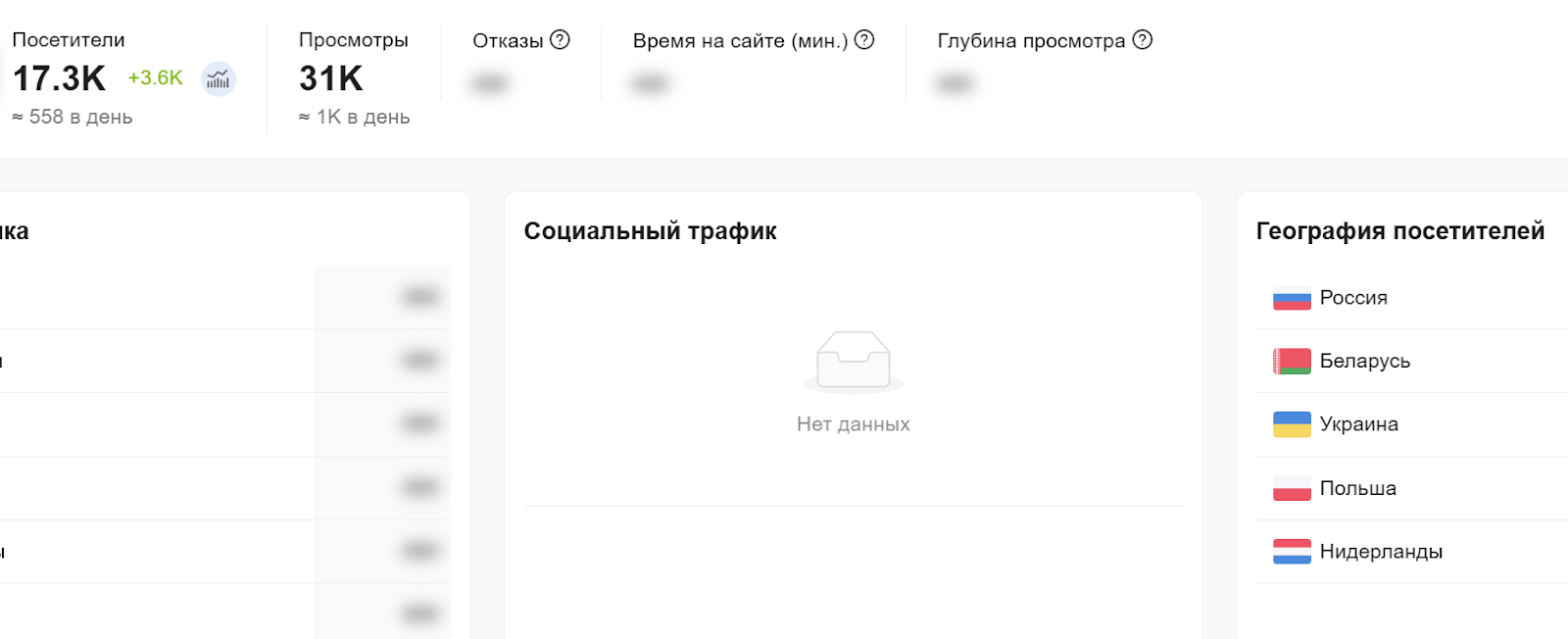
Task: Click the Ukraine flag icon
Action: click(x=1292, y=424)
